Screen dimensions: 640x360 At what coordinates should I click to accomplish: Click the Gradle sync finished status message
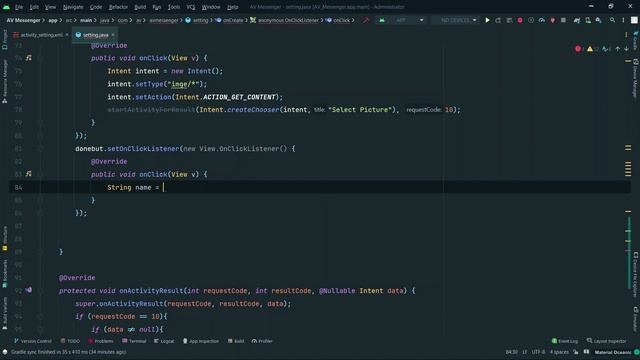click(68, 352)
